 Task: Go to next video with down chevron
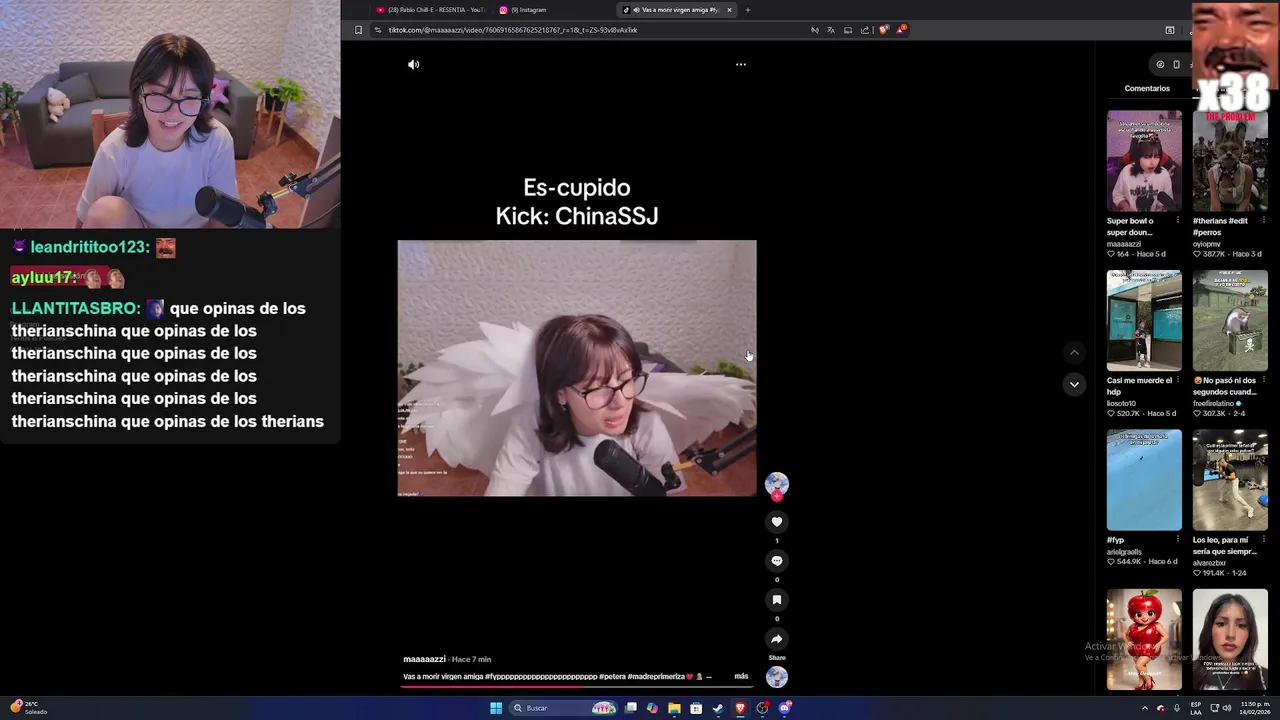(1074, 384)
